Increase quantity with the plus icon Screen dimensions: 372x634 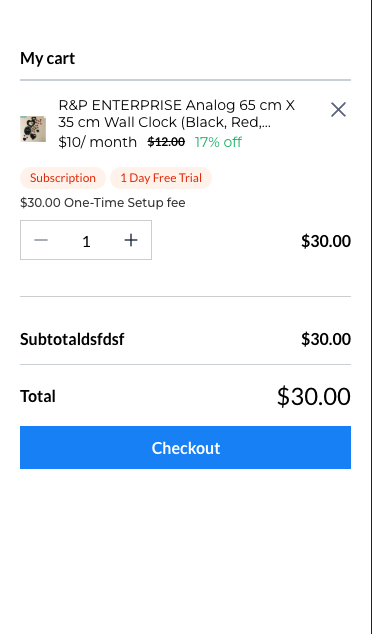pos(131,240)
